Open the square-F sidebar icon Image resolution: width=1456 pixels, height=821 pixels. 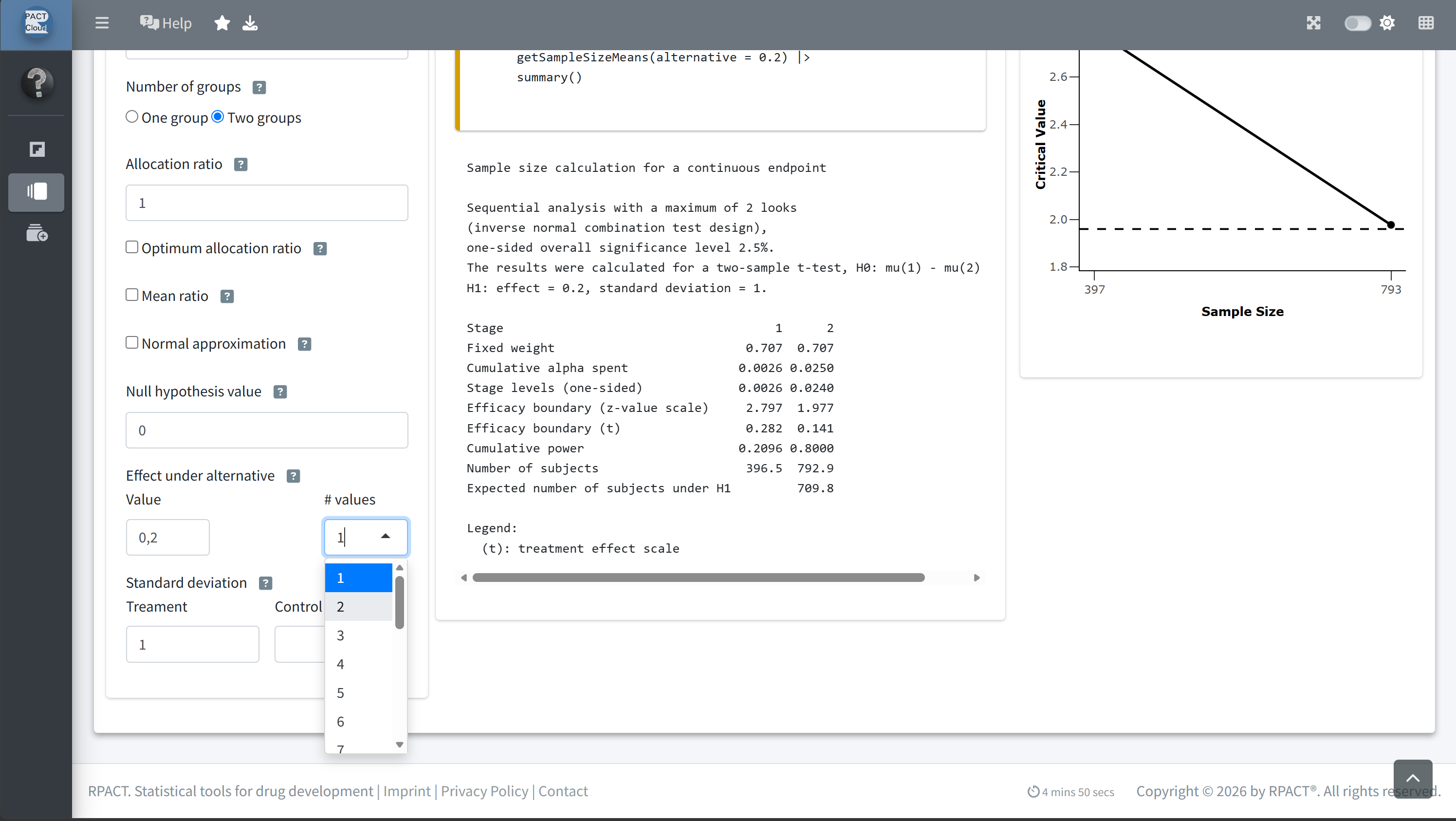click(37, 149)
